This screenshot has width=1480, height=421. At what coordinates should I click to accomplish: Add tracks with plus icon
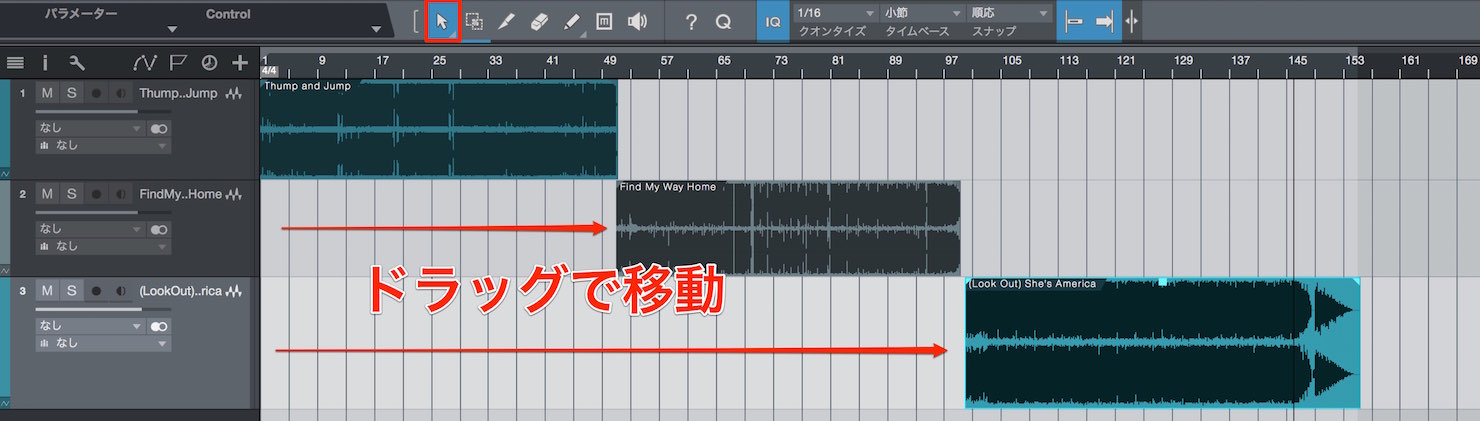click(240, 63)
